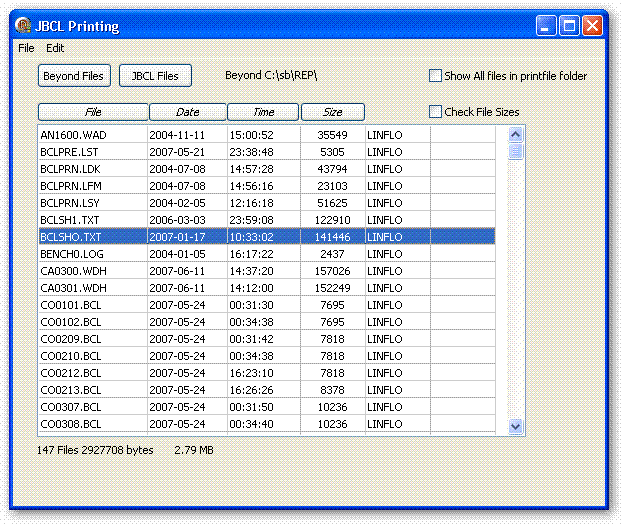Click the scroll up arrow of file list

[516, 134]
